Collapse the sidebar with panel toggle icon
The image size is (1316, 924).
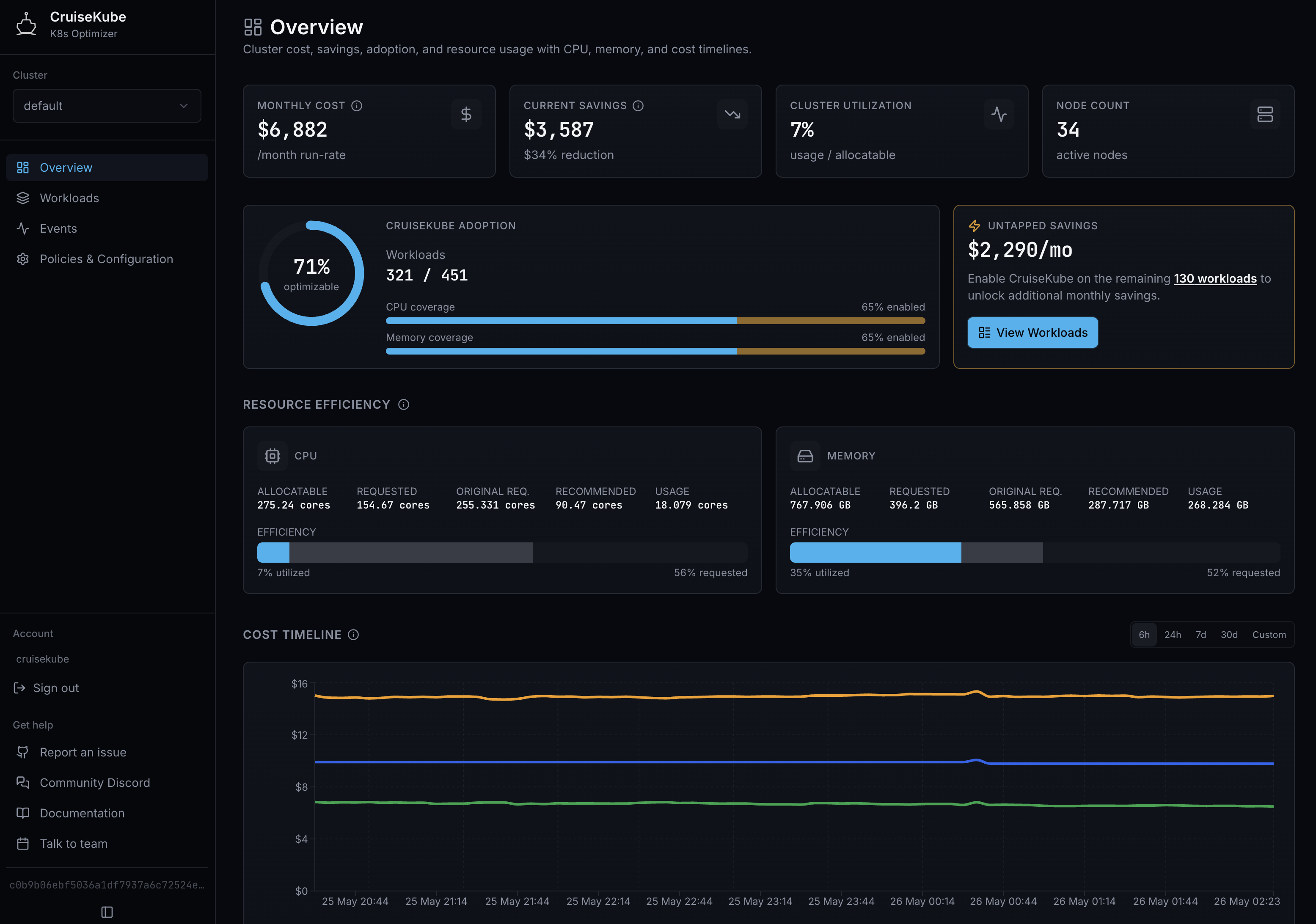[107, 911]
